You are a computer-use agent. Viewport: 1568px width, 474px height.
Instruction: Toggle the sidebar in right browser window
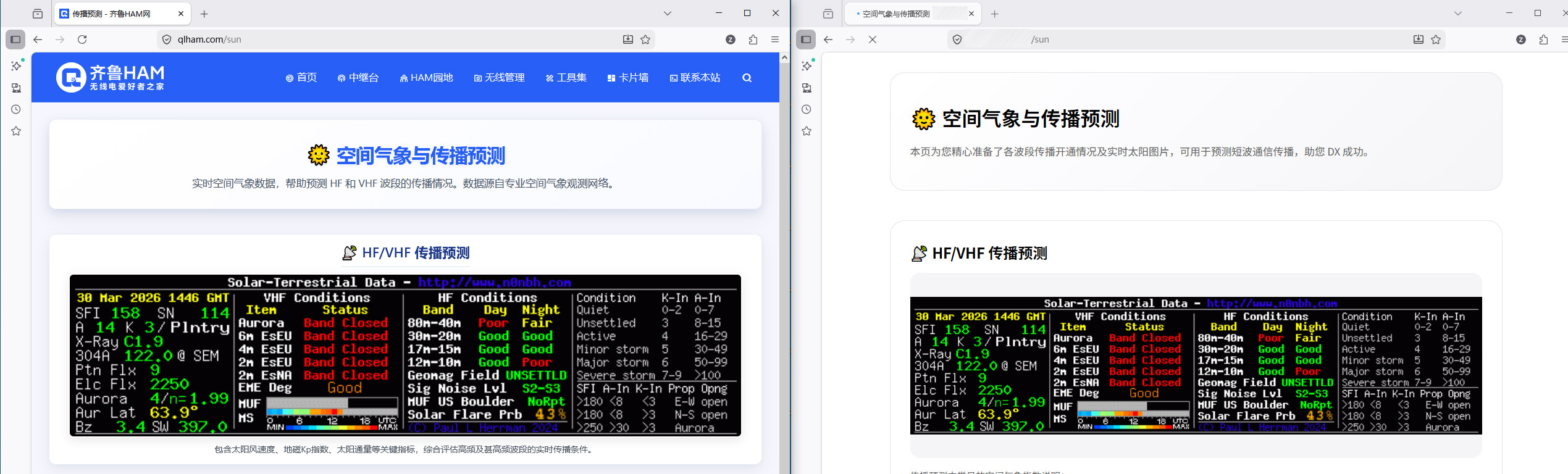coord(806,39)
